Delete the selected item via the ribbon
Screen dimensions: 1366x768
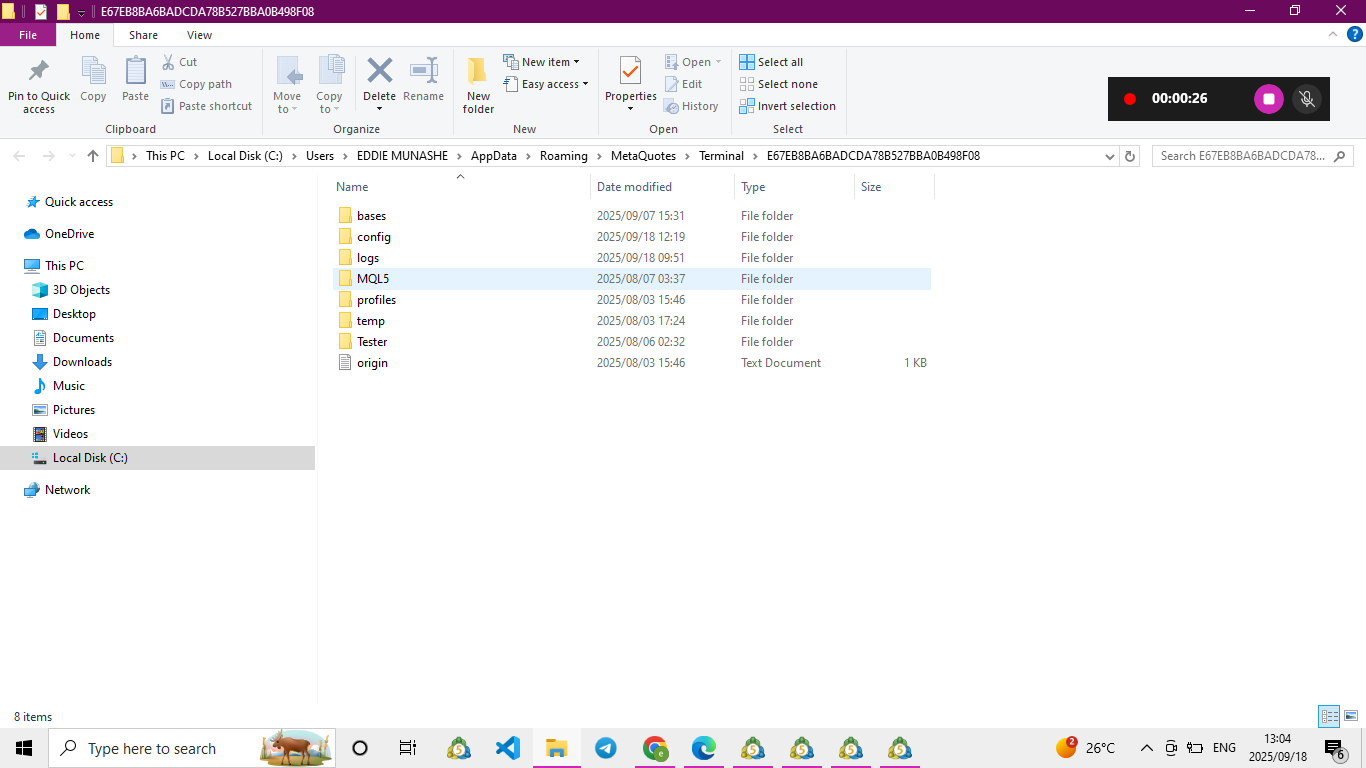[379, 84]
